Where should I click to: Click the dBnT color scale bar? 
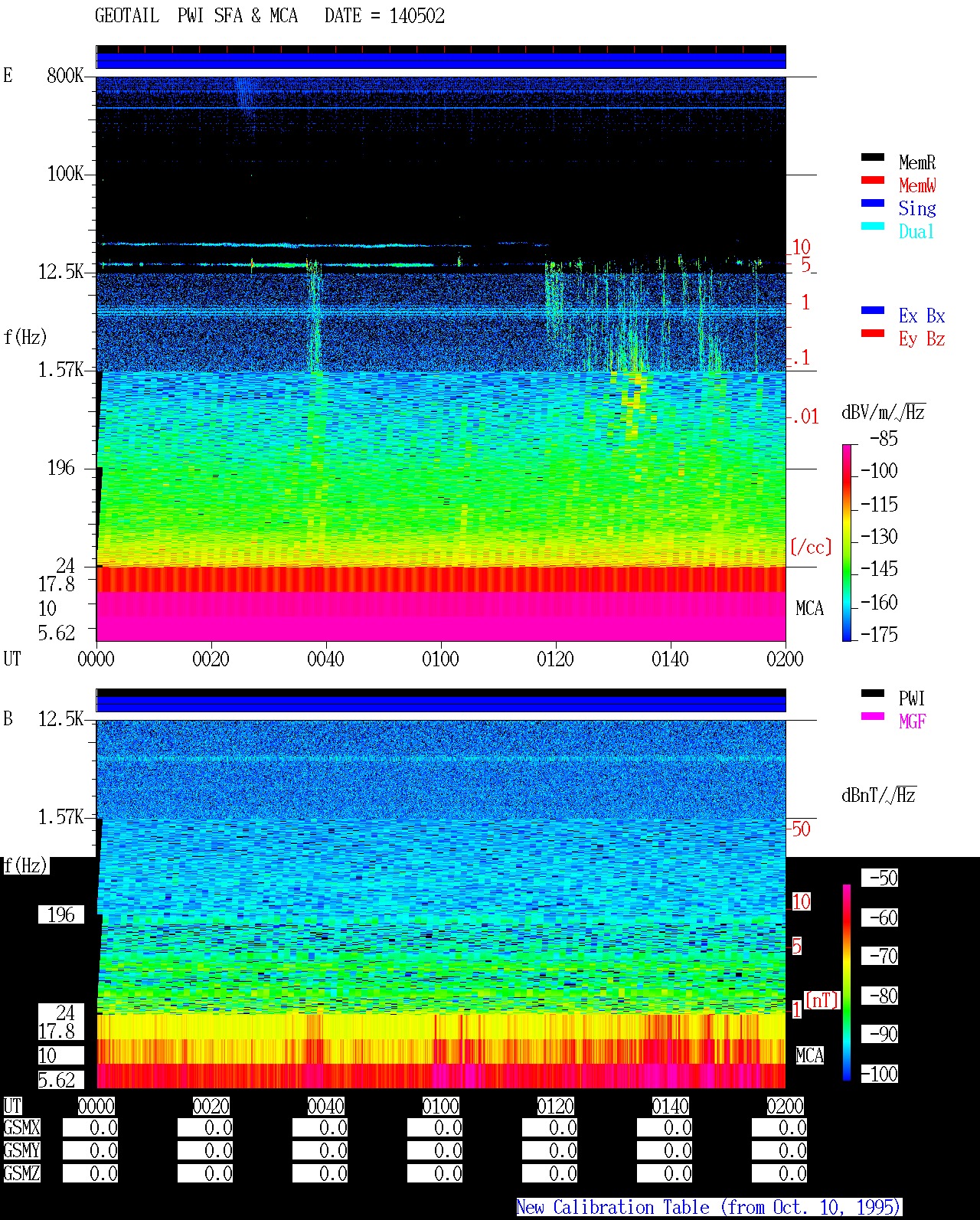coord(847,983)
